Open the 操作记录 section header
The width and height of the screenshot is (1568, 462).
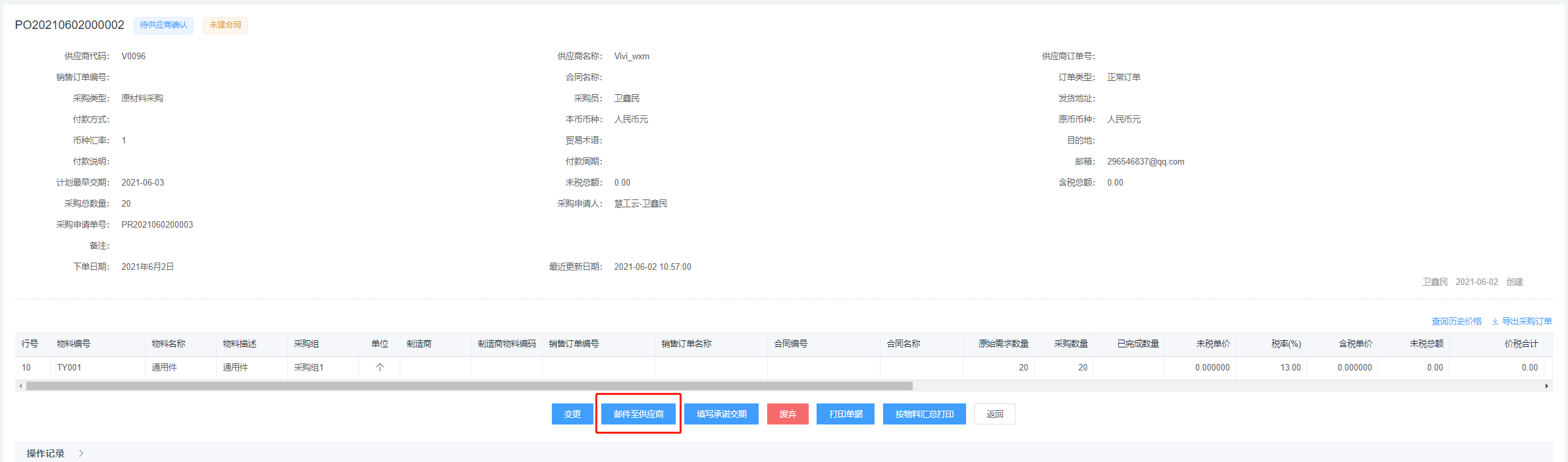pyautogui.click(x=45, y=453)
